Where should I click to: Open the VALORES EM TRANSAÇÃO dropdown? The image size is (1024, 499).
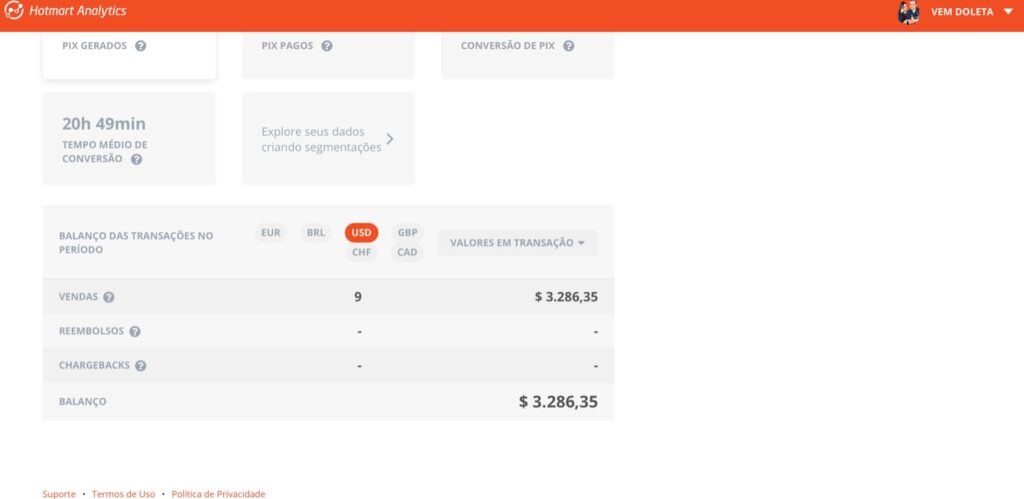pyautogui.click(x=517, y=243)
